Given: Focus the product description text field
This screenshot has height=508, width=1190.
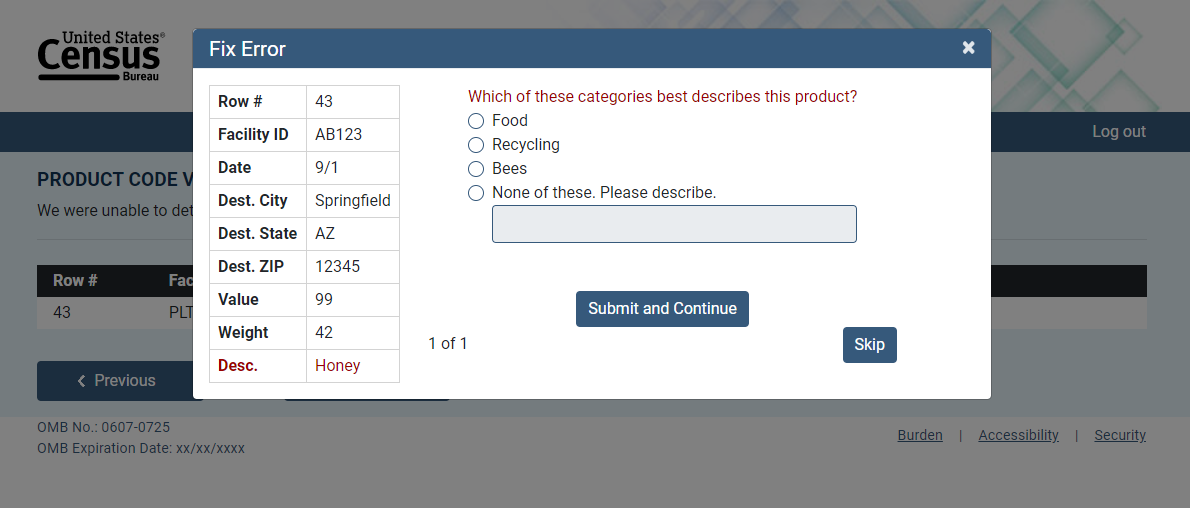Looking at the screenshot, I should pyautogui.click(x=674, y=224).
